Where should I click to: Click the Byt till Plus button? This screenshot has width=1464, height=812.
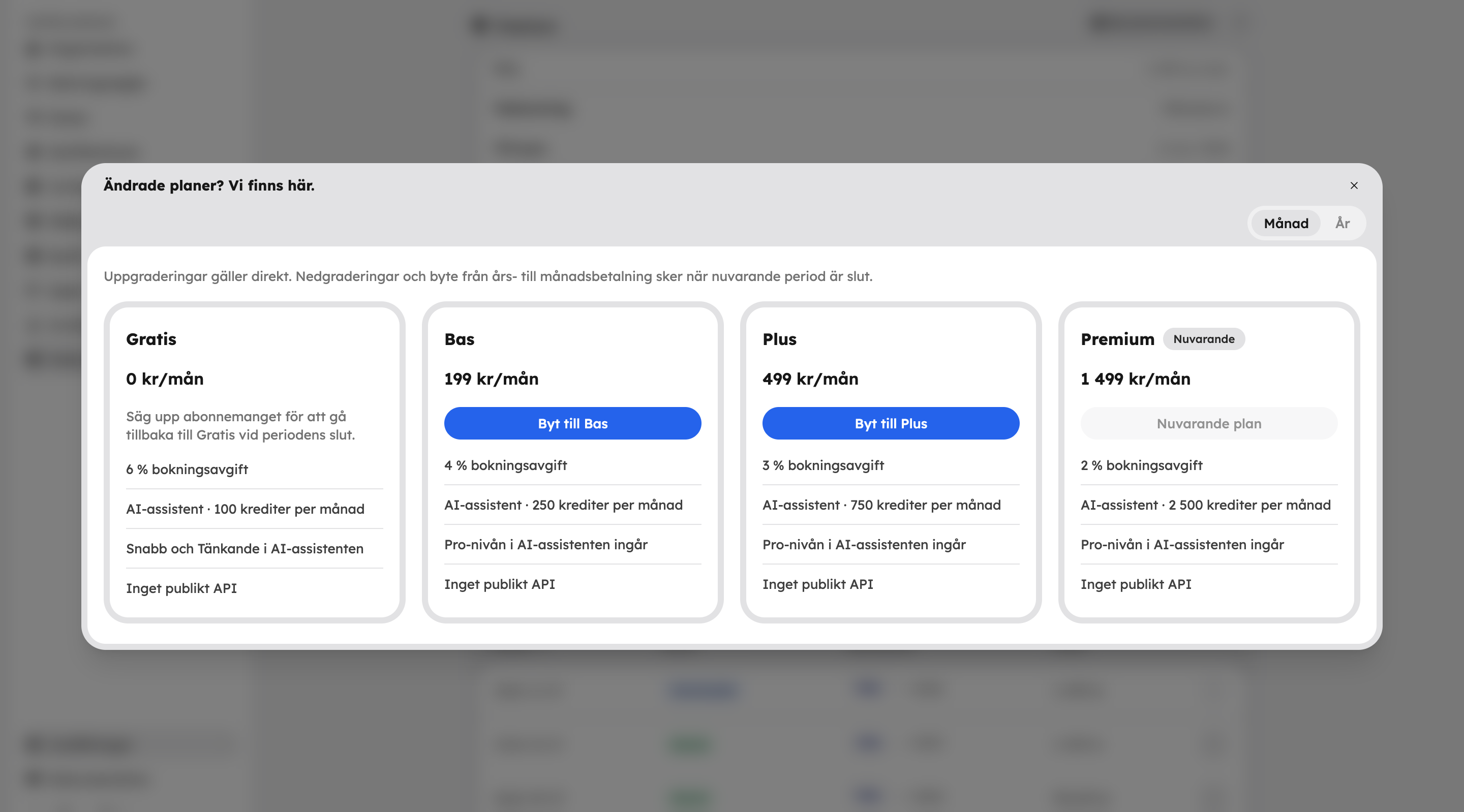(x=891, y=423)
